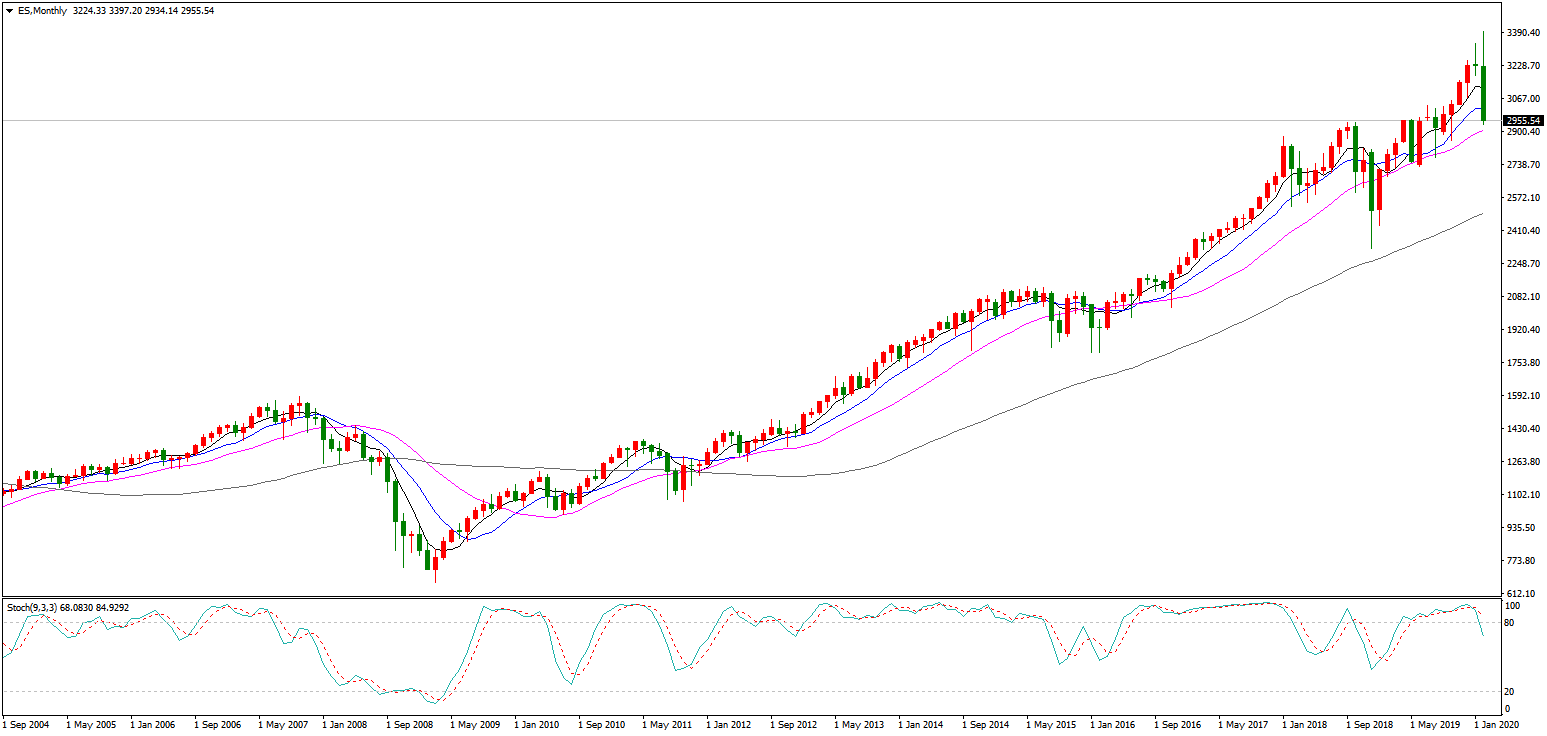The height and width of the screenshot is (736, 1547).
Task: Click the 3390.40 price axis label
Action: tap(1524, 33)
